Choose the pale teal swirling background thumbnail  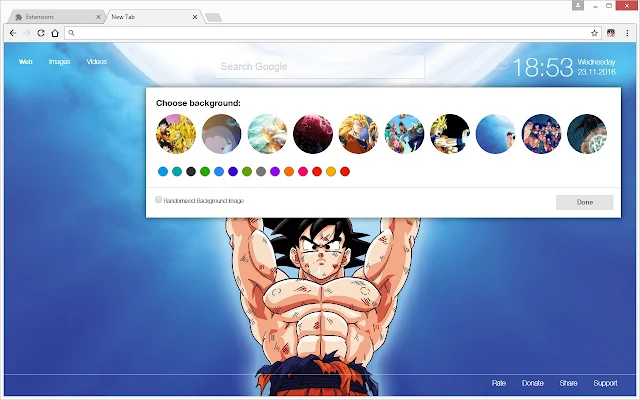click(267, 134)
